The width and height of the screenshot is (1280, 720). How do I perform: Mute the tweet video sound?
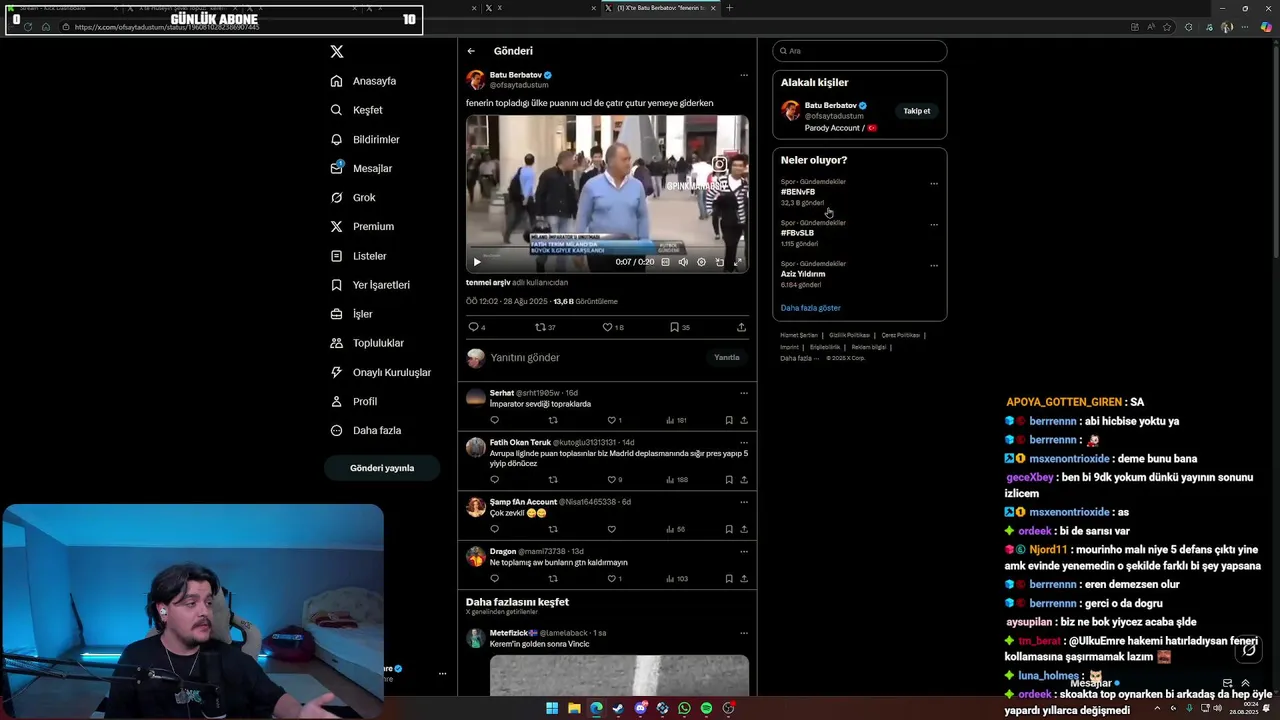[x=683, y=262]
